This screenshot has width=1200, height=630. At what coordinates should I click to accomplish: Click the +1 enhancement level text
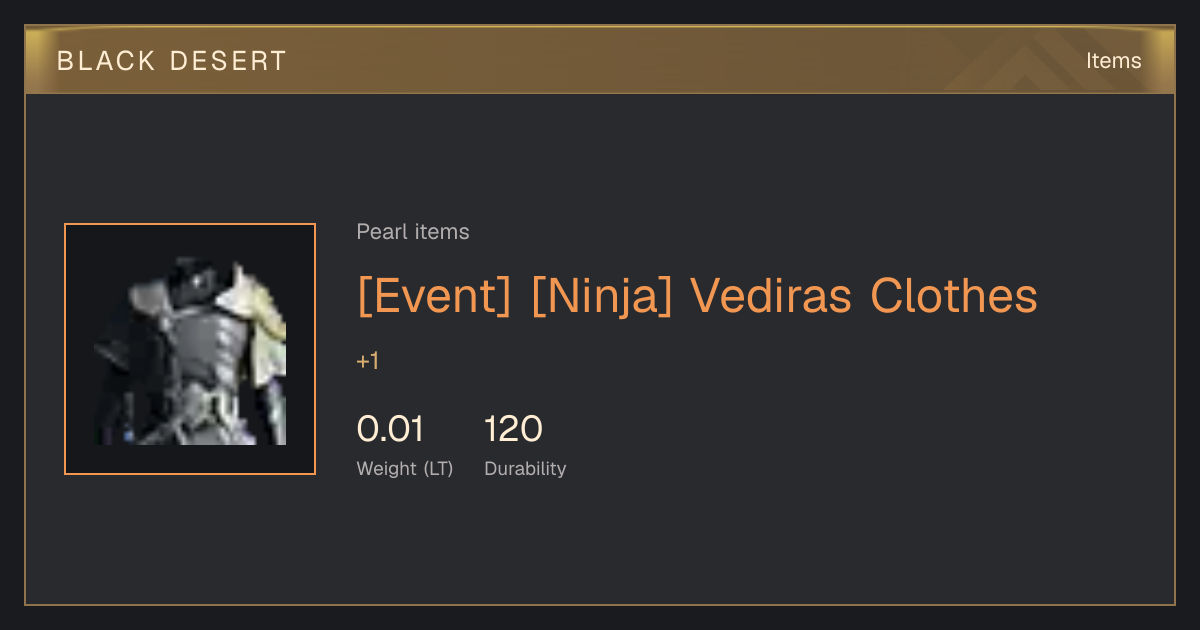tap(368, 361)
